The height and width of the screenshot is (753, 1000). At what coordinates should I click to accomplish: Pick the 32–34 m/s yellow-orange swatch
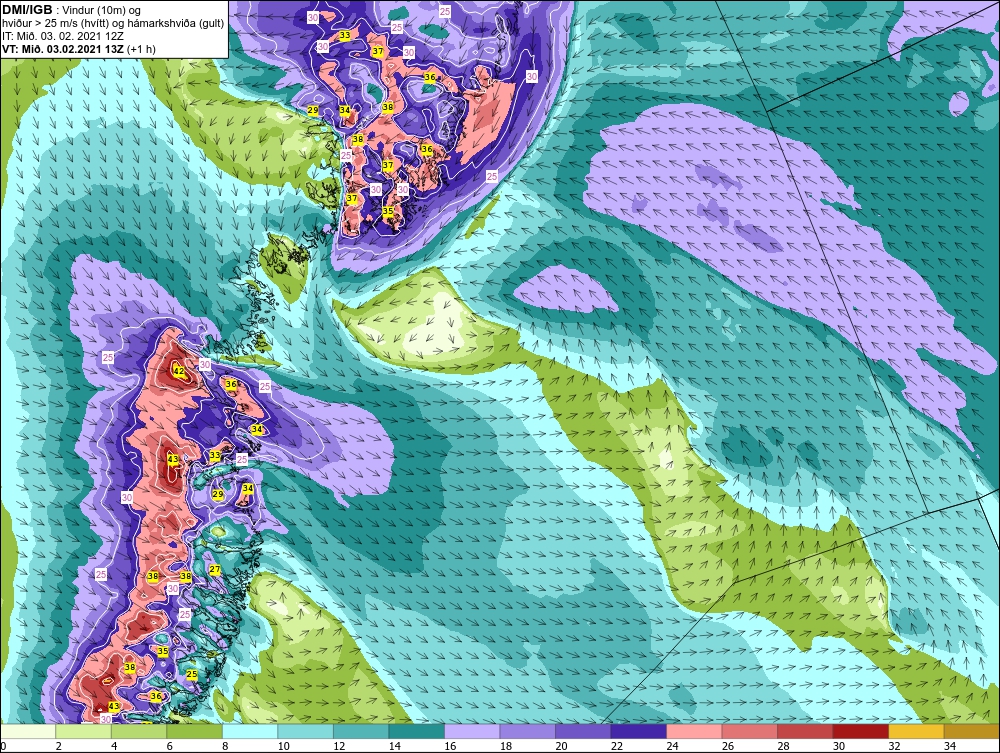[916, 731]
